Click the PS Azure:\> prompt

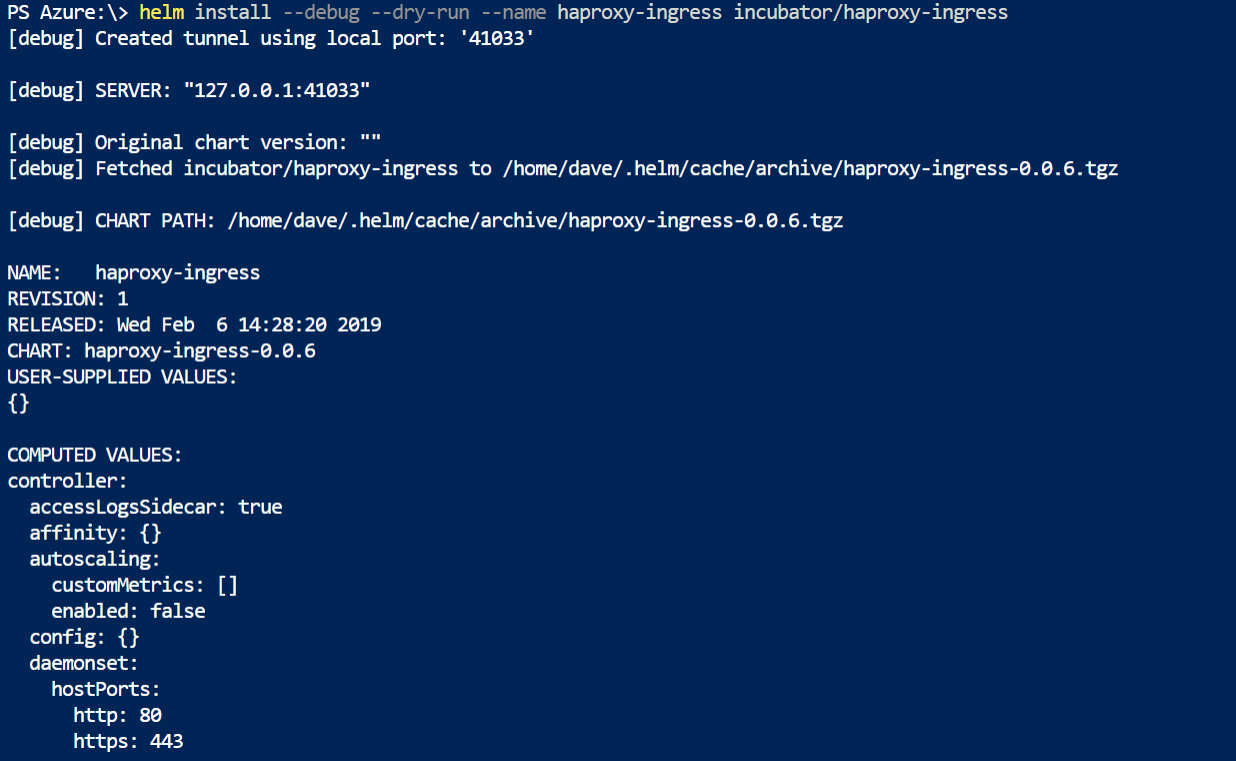tap(68, 13)
